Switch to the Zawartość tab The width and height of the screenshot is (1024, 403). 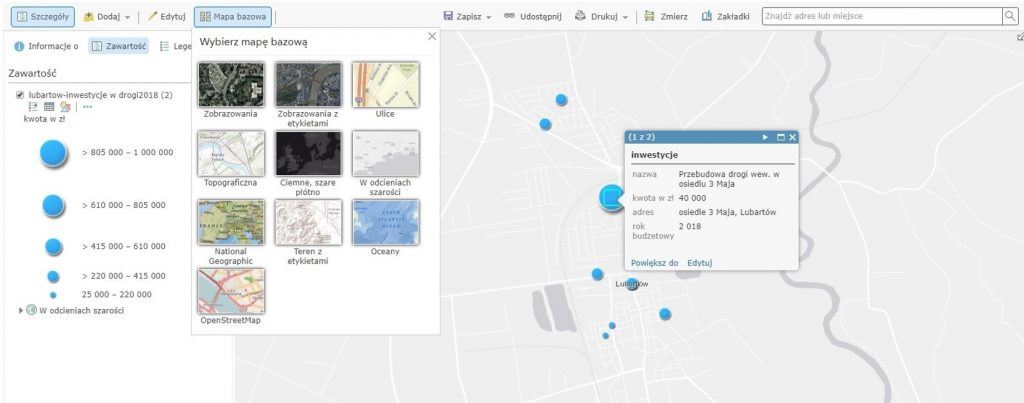pyautogui.click(x=119, y=46)
